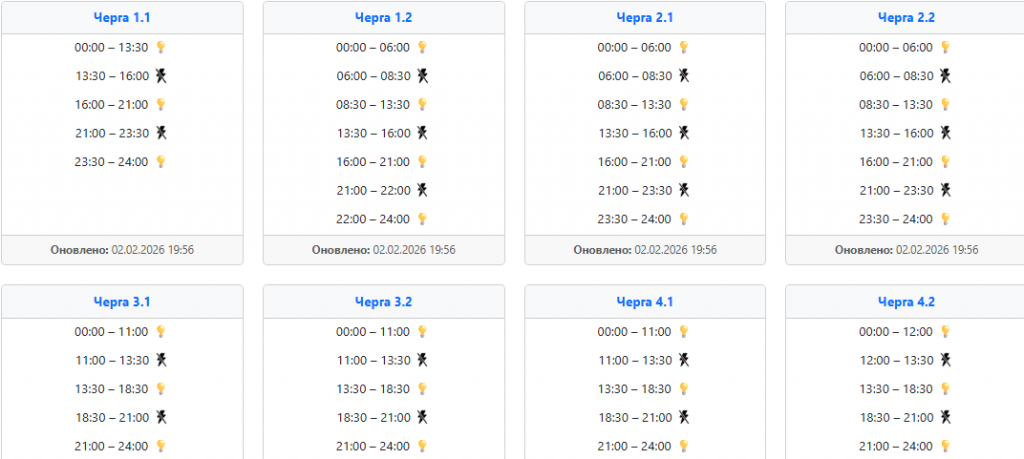The width and height of the screenshot is (1024, 459).
Task: Click light bulb icon for 00:00 – 13:30 in Черга 1.1
Action: [x=160, y=47]
